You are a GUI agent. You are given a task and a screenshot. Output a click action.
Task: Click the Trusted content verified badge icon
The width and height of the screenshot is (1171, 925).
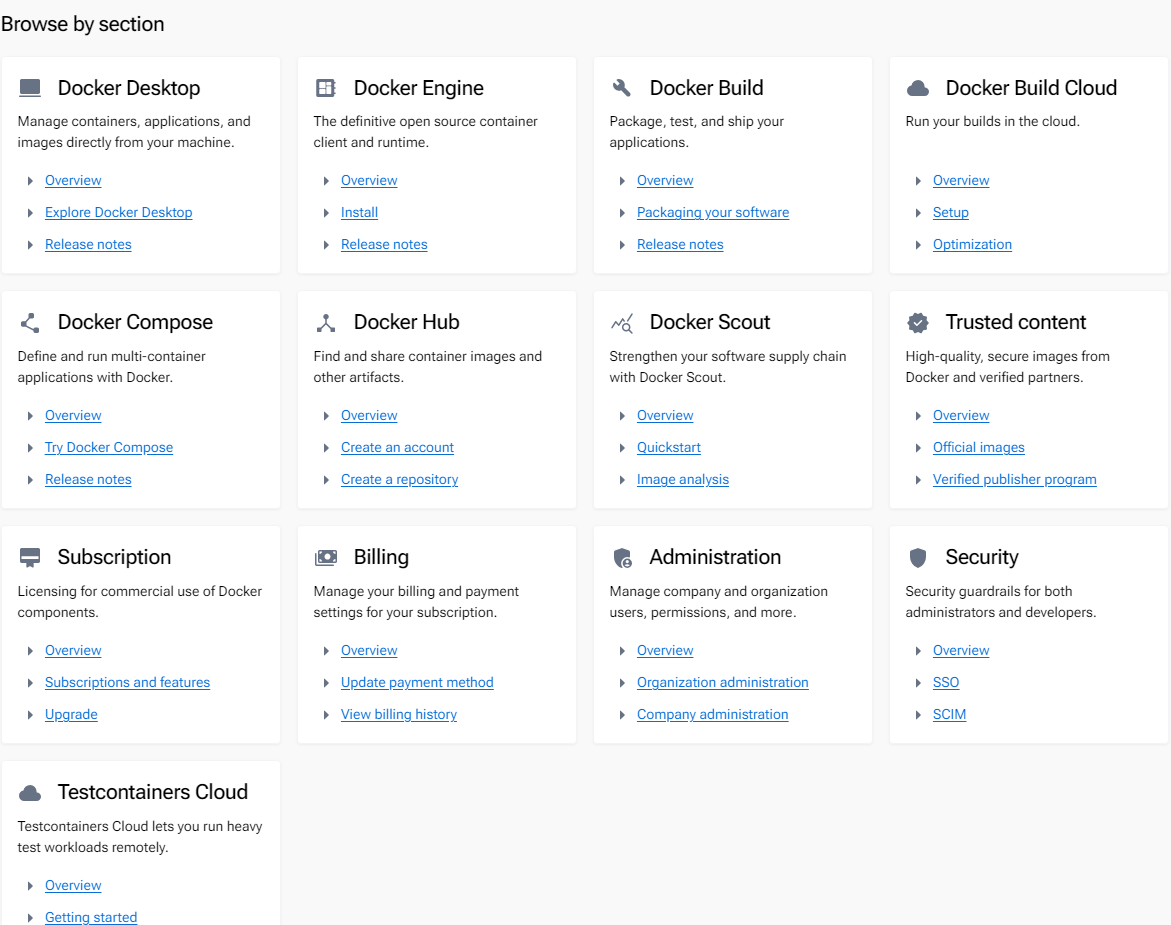[918, 323]
